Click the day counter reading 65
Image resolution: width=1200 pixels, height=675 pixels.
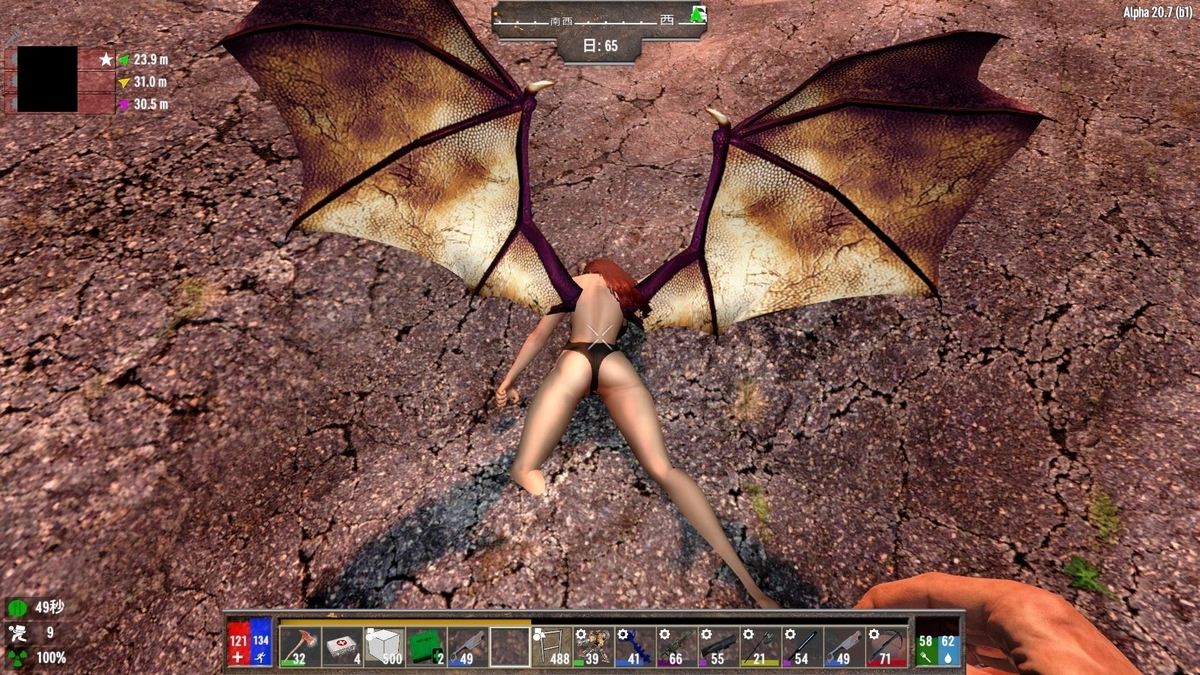(x=600, y=47)
